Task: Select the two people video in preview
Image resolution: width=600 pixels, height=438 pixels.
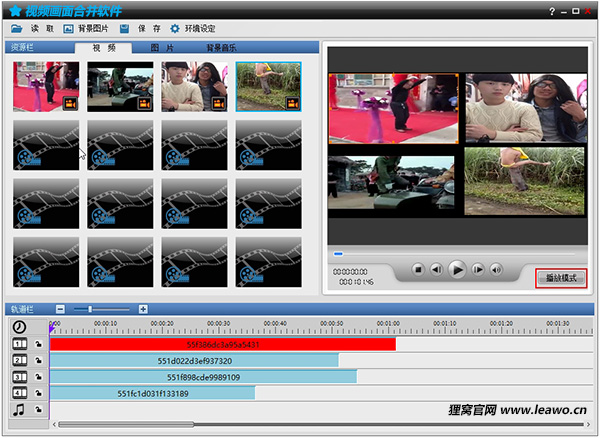Action: [526, 108]
